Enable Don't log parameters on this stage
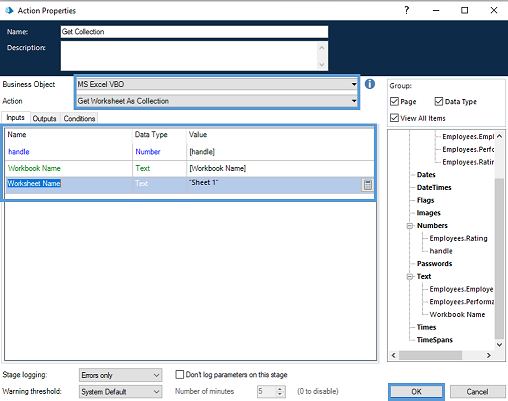This screenshot has height=401, width=508. 180,375
